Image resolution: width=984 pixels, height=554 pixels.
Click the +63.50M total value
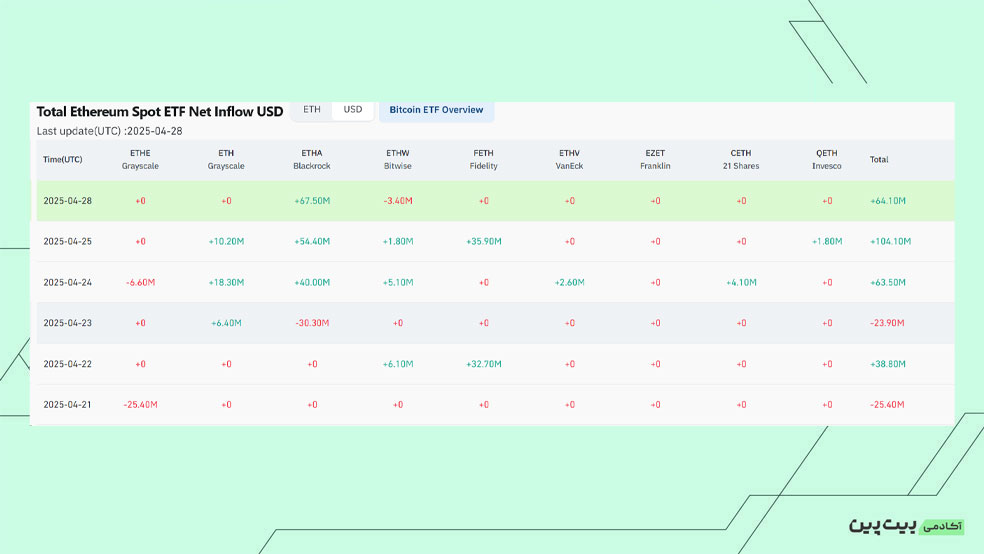tap(888, 282)
